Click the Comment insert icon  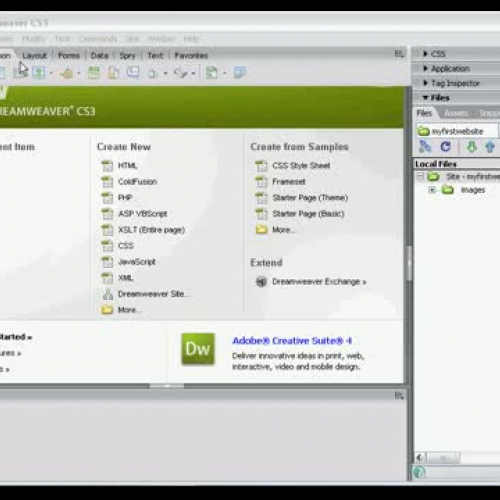tap(133, 72)
